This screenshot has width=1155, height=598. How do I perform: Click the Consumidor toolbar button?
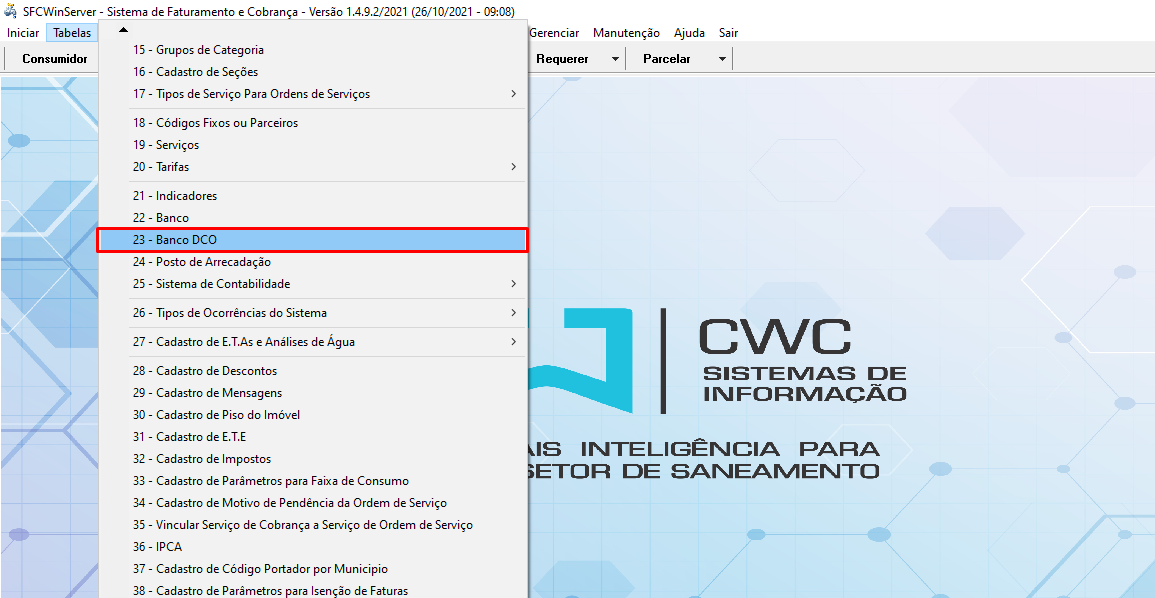tap(55, 59)
